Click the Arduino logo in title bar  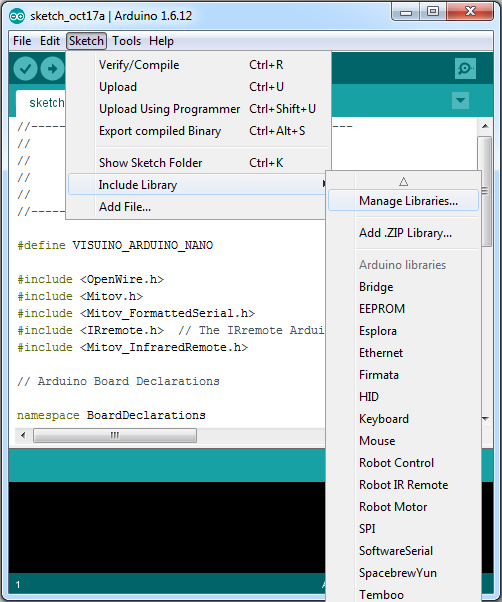point(17,16)
